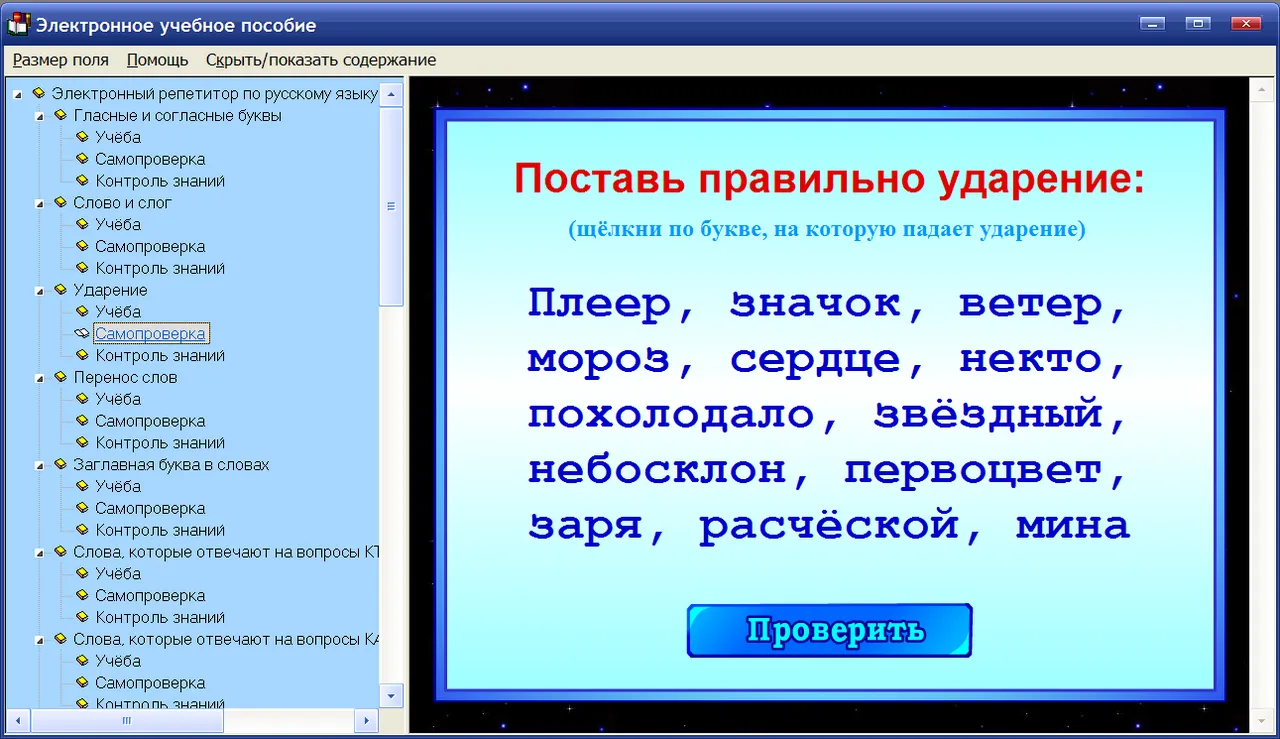Click the book icon of Гласные и согласные буквы
Viewport: 1280px width, 739px height.
60,115
